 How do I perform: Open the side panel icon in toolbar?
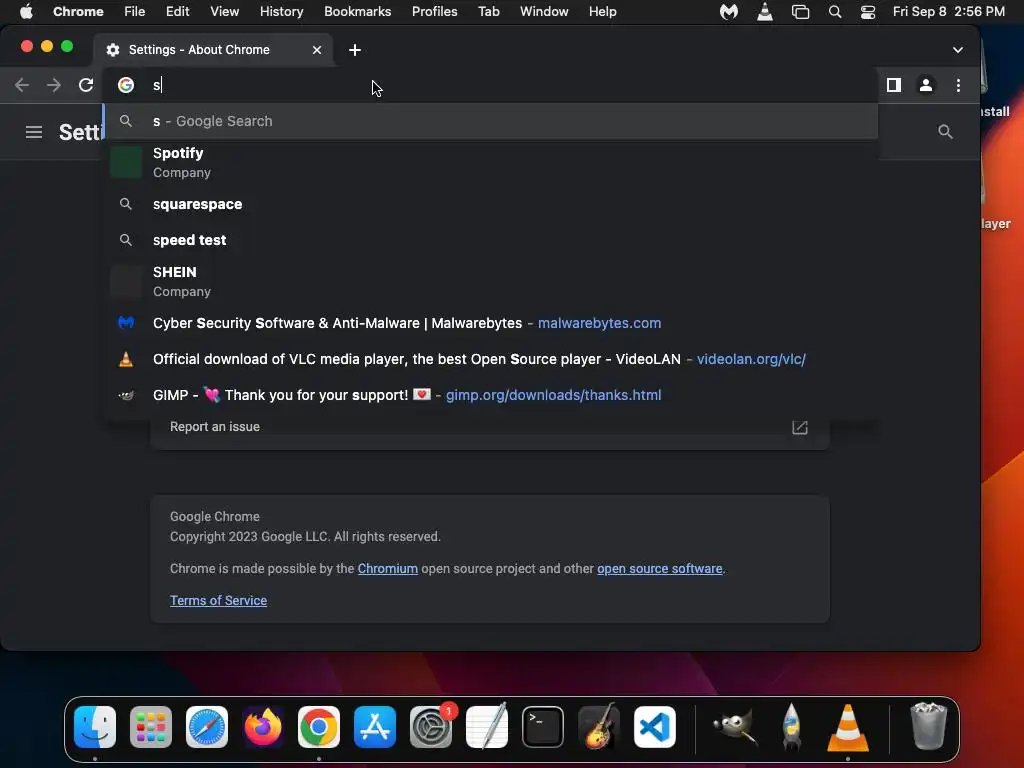coord(894,85)
